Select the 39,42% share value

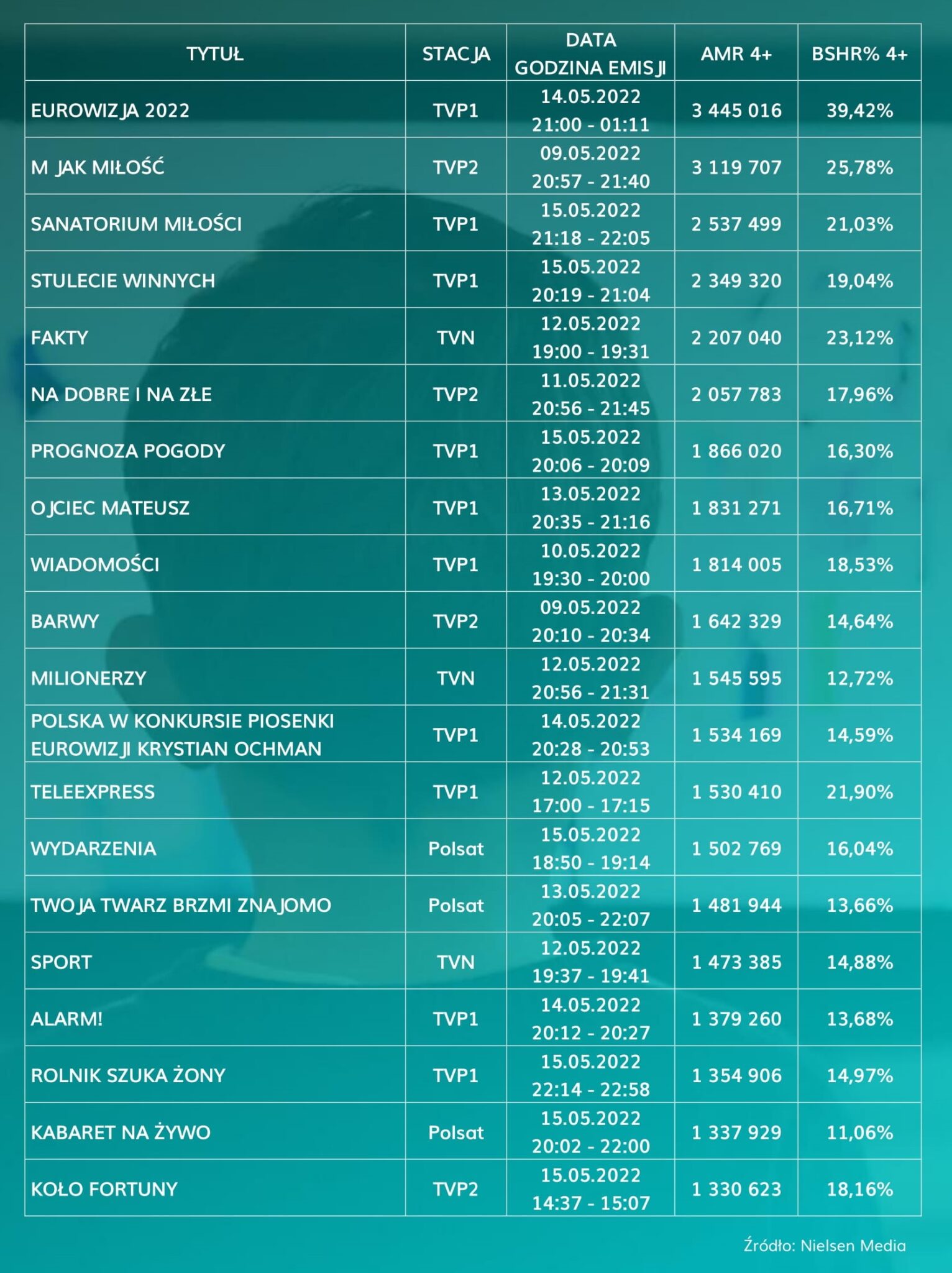point(859,111)
